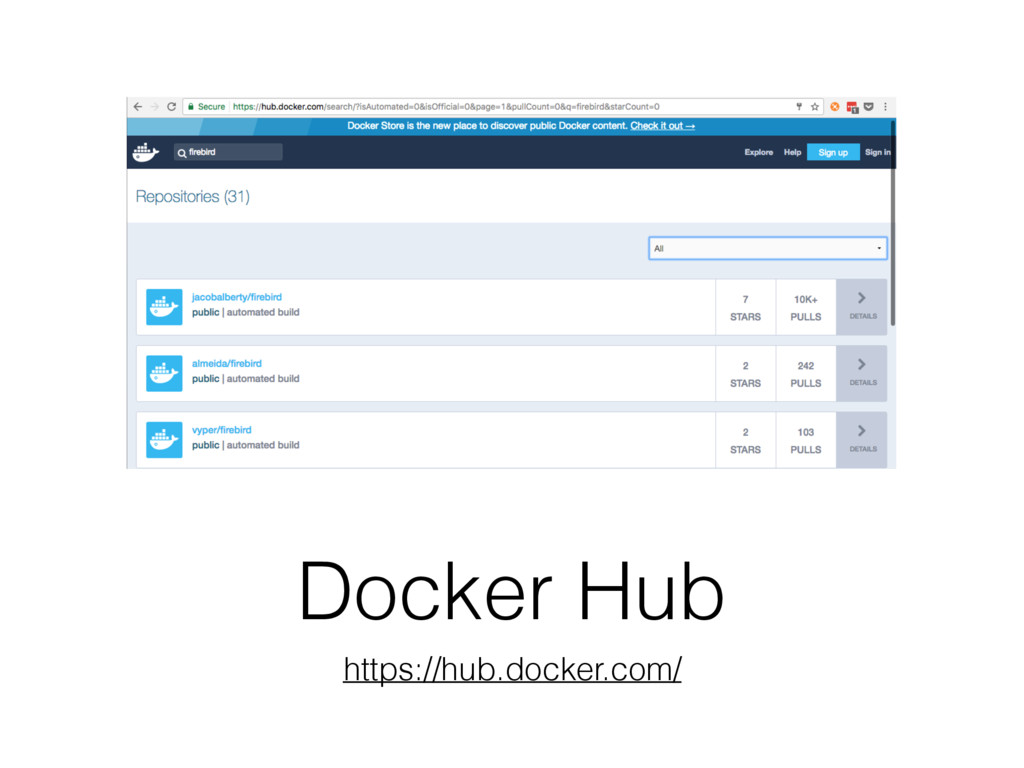
Task: Open the vyper/firebird repository link
Action: click(221, 430)
